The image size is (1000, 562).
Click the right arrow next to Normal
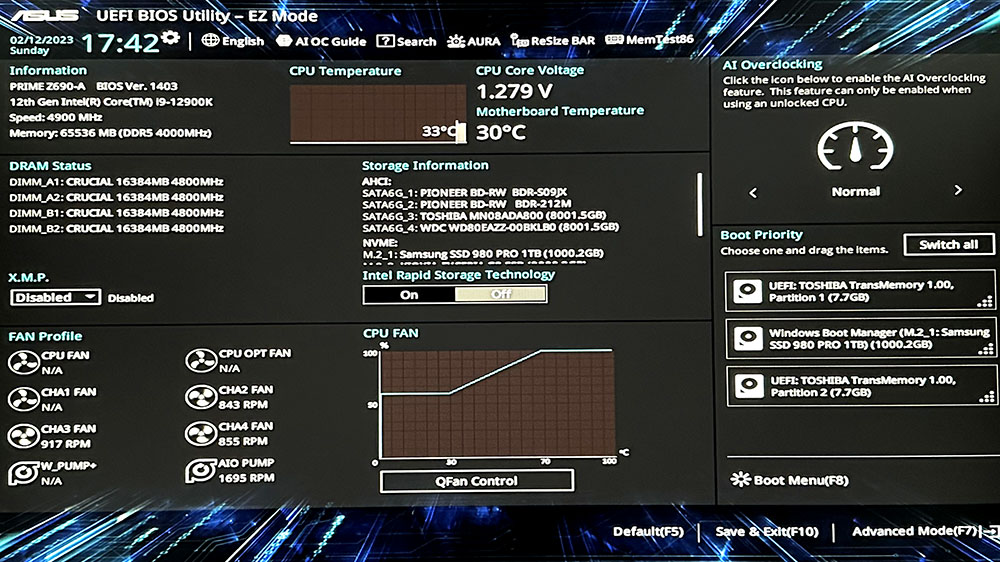(x=957, y=191)
